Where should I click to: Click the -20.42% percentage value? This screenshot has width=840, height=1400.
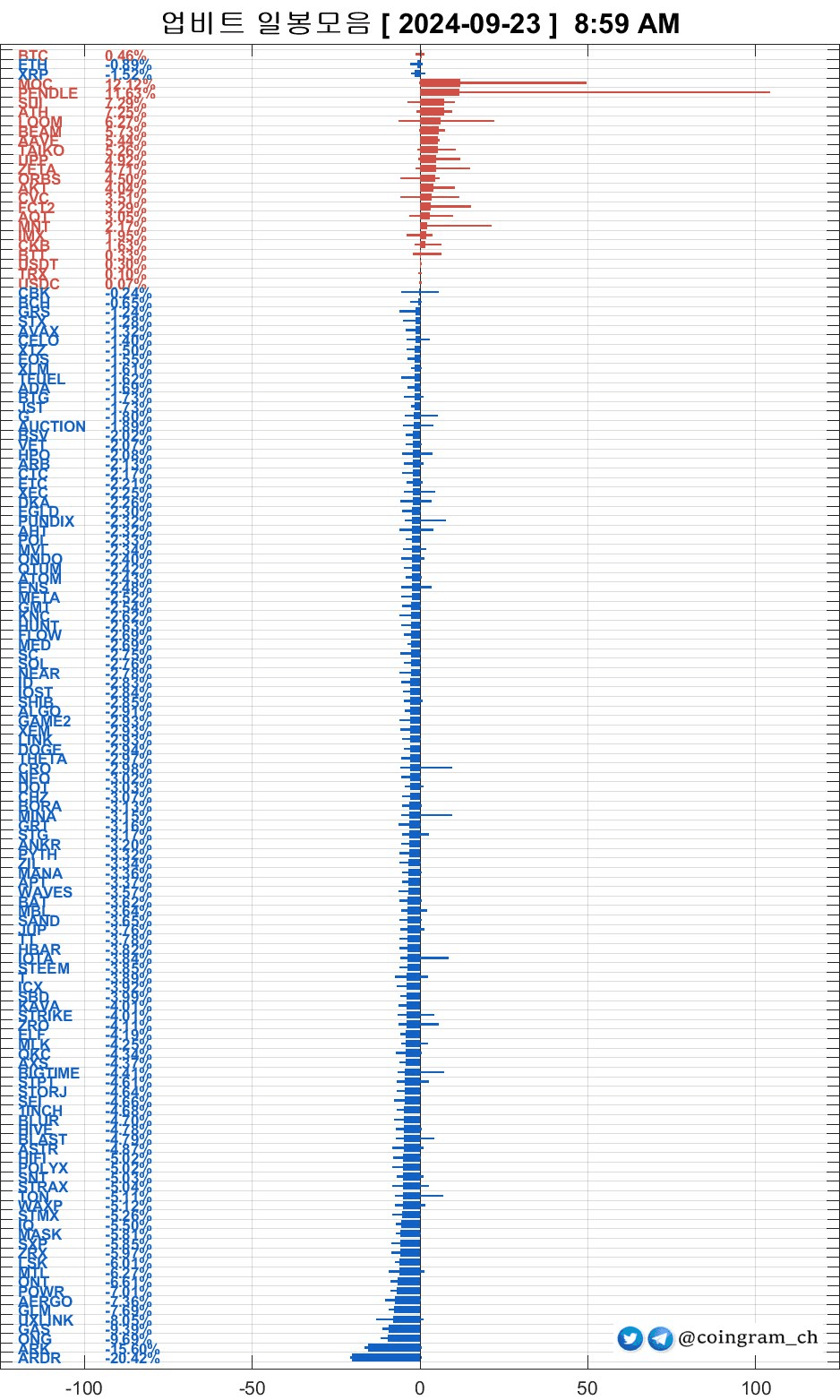[133, 1359]
